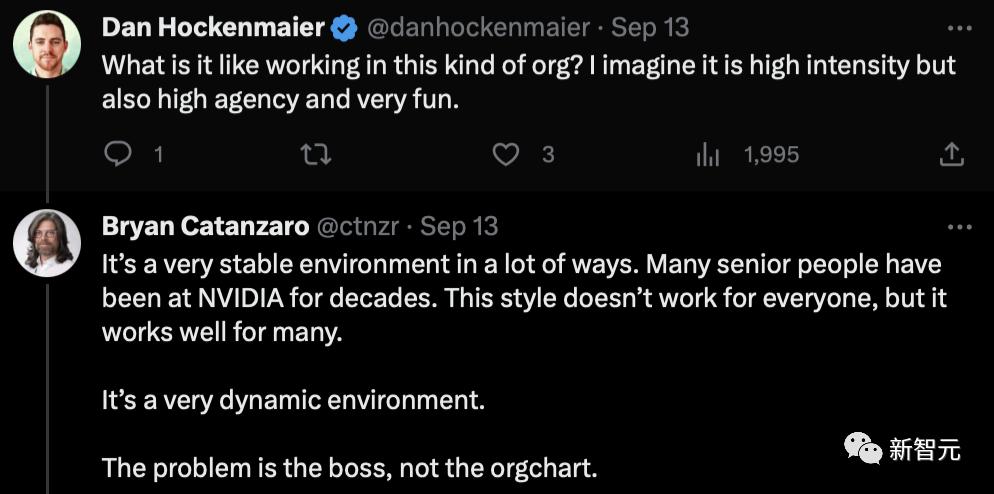Click Dan Hockenmaier's blue verified badge
Image resolution: width=994 pixels, height=494 pixels.
pyautogui.click(x=344, y=28)
